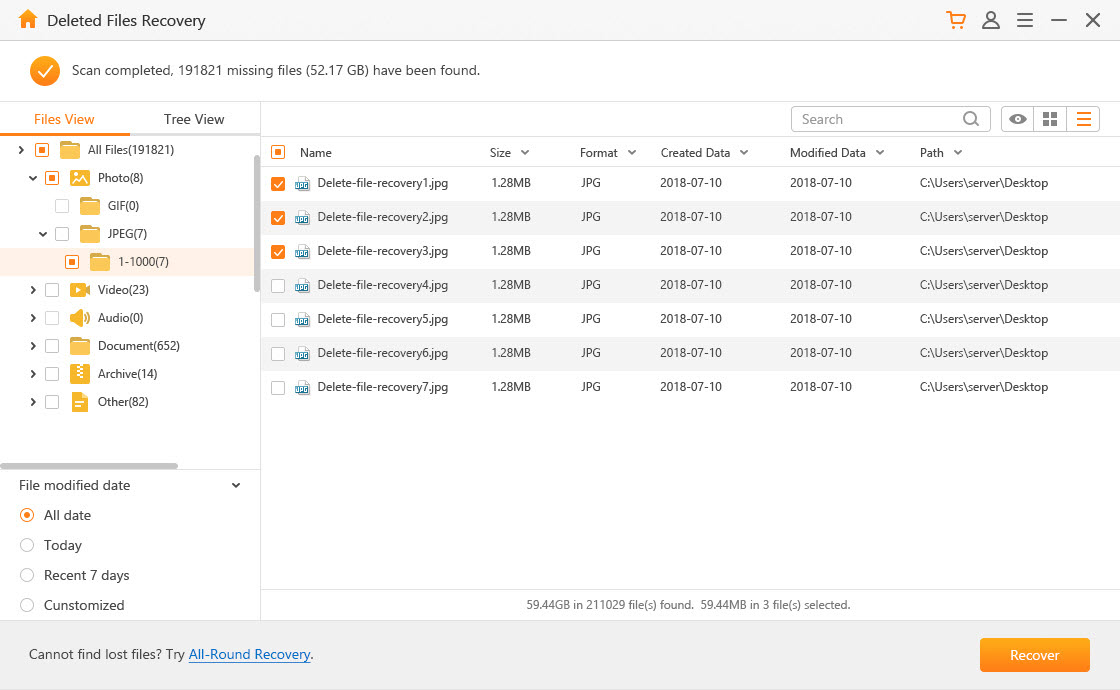Click the orange Recover button

[1034, 655]
